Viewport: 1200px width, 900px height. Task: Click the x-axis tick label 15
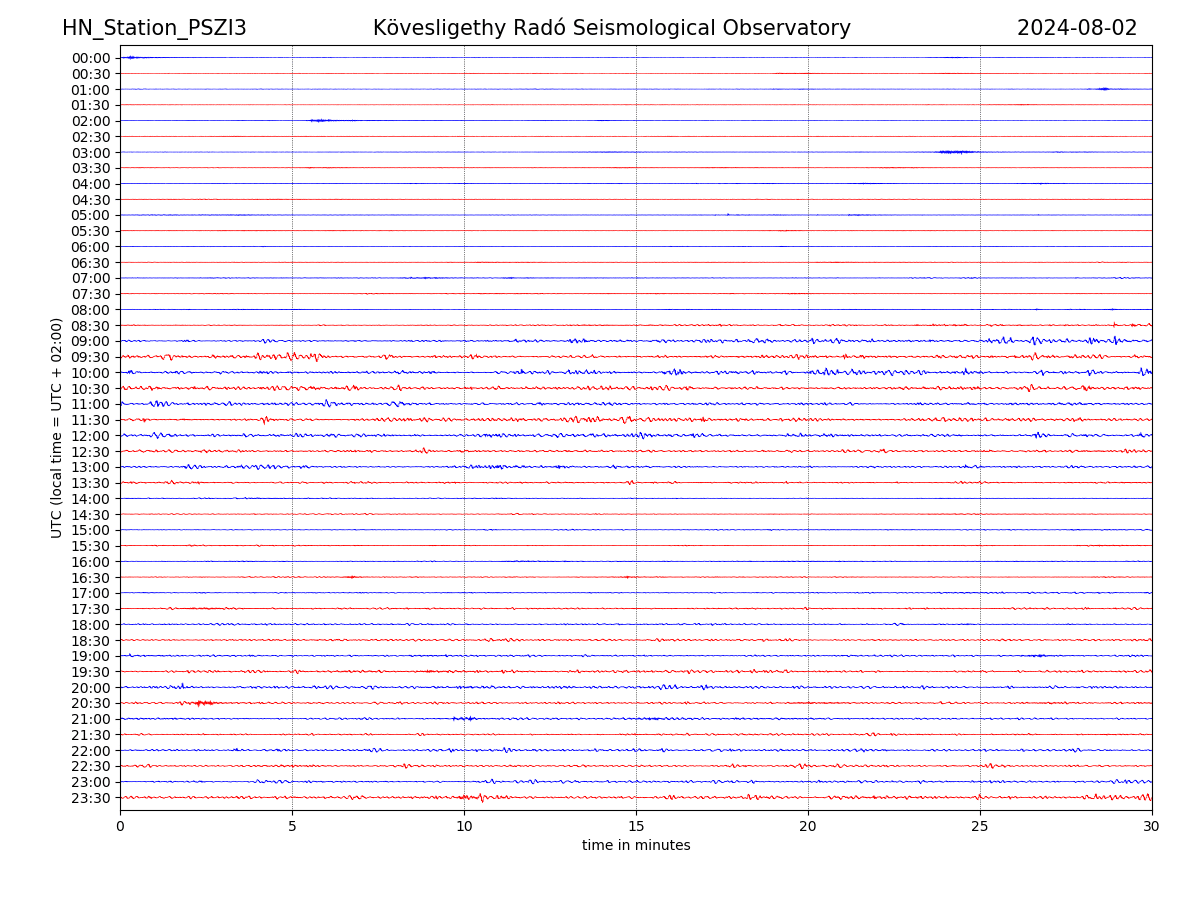(636, 827)
